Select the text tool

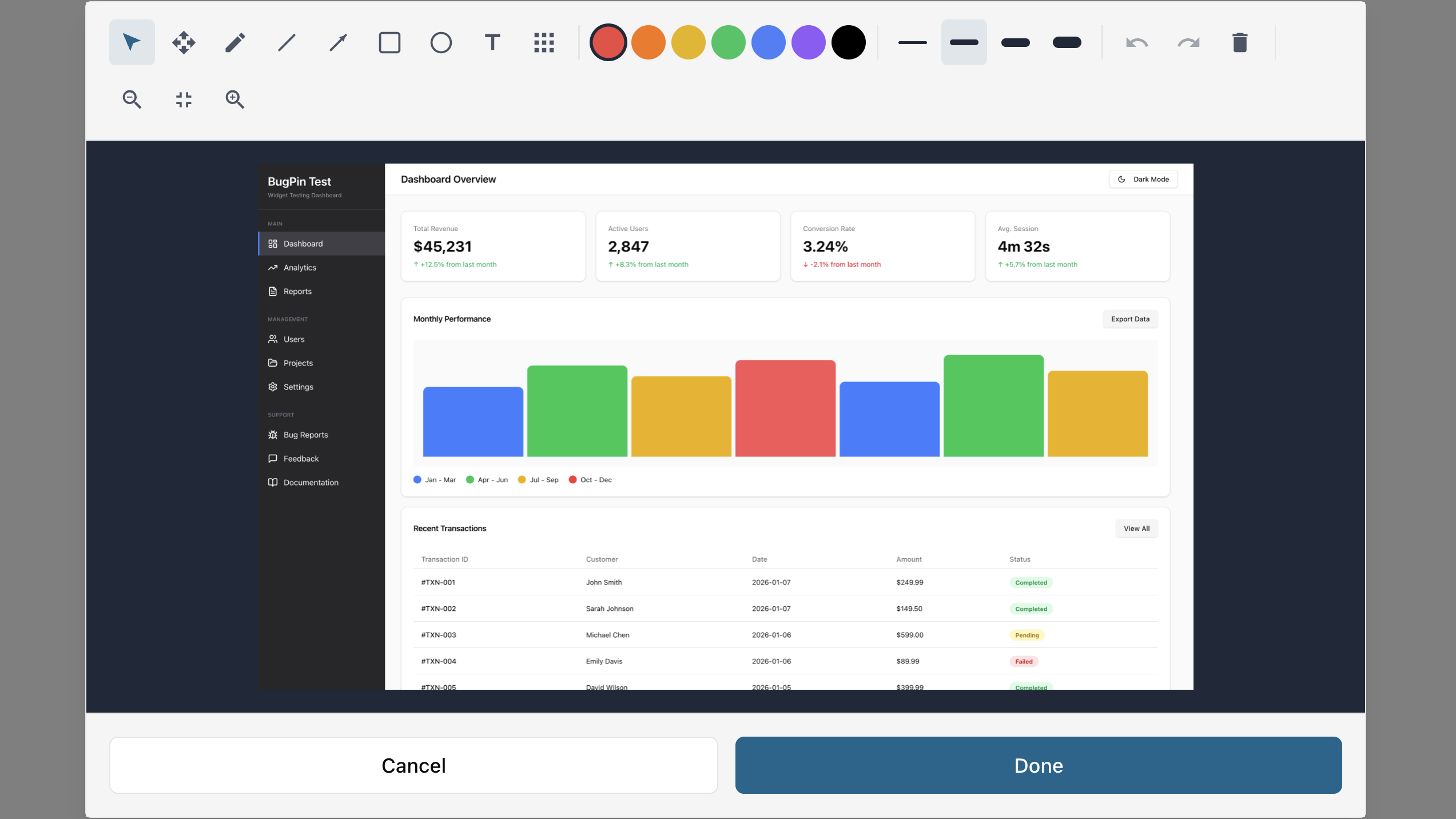pos(492,42)
